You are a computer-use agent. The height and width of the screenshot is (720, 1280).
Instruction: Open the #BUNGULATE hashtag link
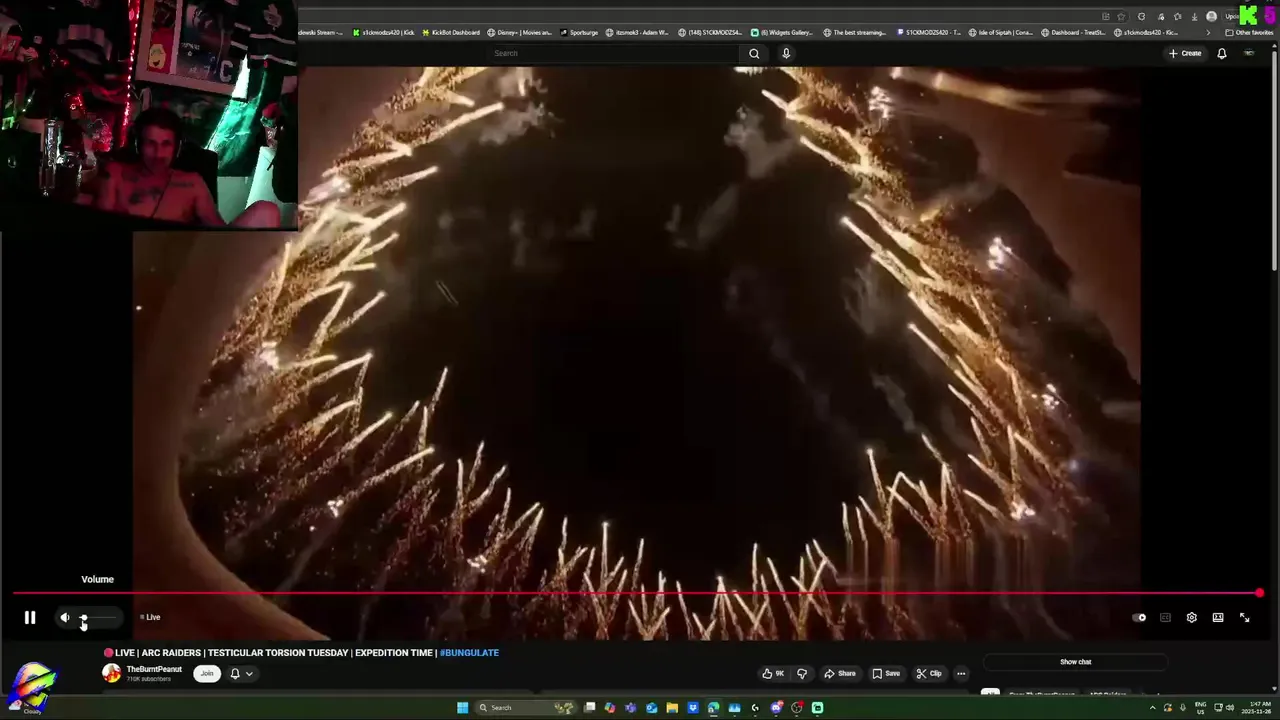pyautogui.click(x=469, y=653)
